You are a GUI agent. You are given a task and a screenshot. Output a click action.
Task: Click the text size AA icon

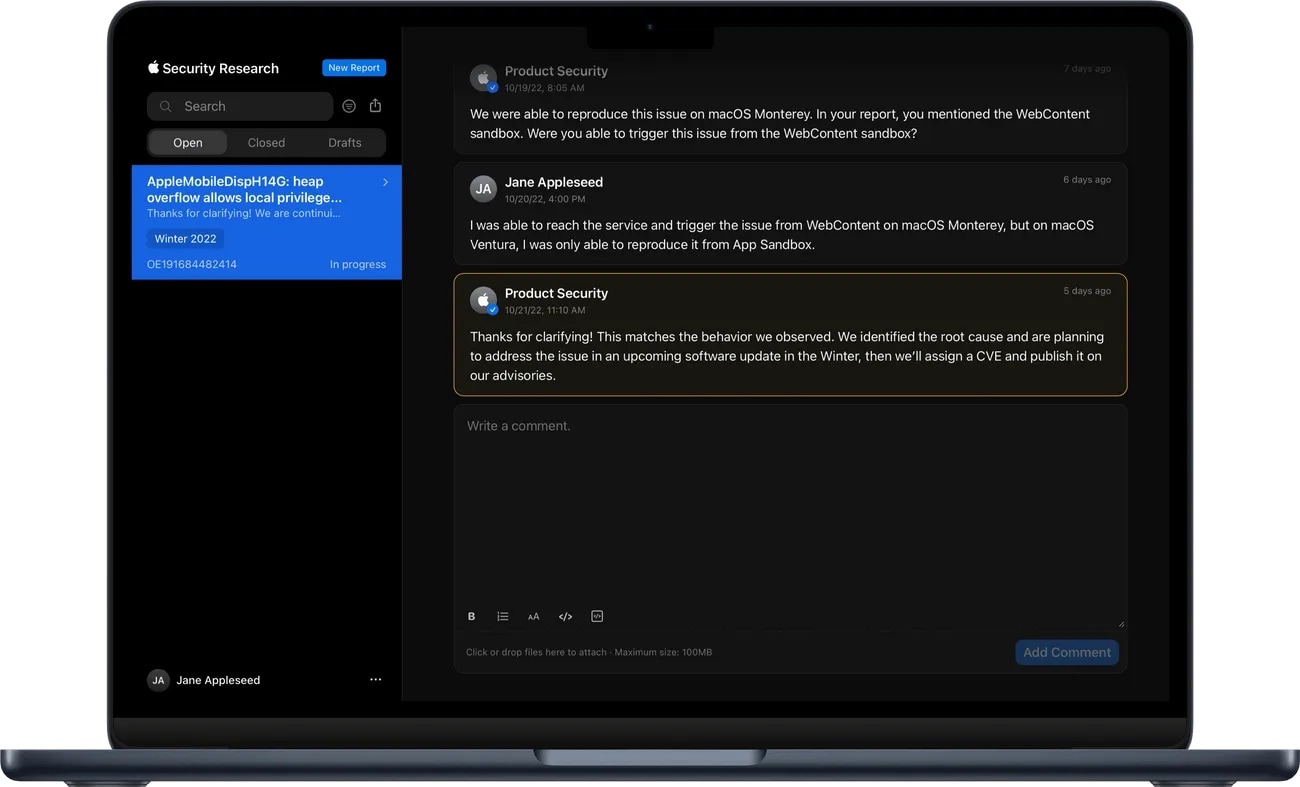pos(534,617)
